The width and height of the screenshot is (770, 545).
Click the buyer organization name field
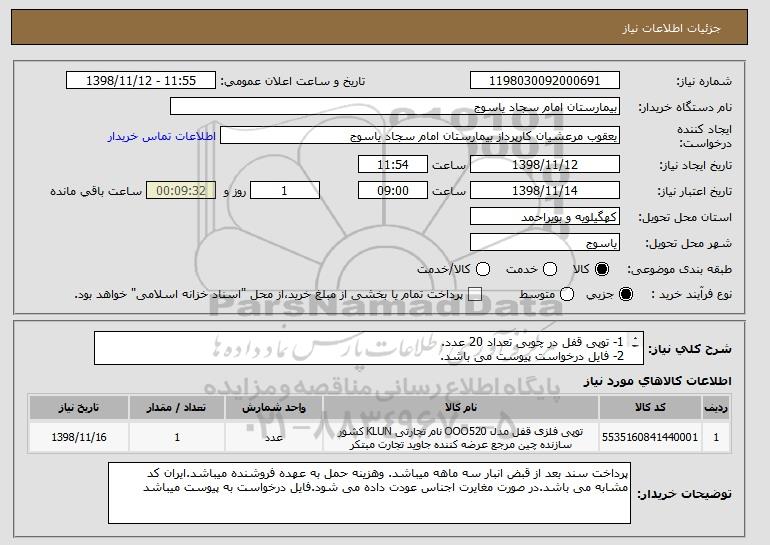click(395, 107)
